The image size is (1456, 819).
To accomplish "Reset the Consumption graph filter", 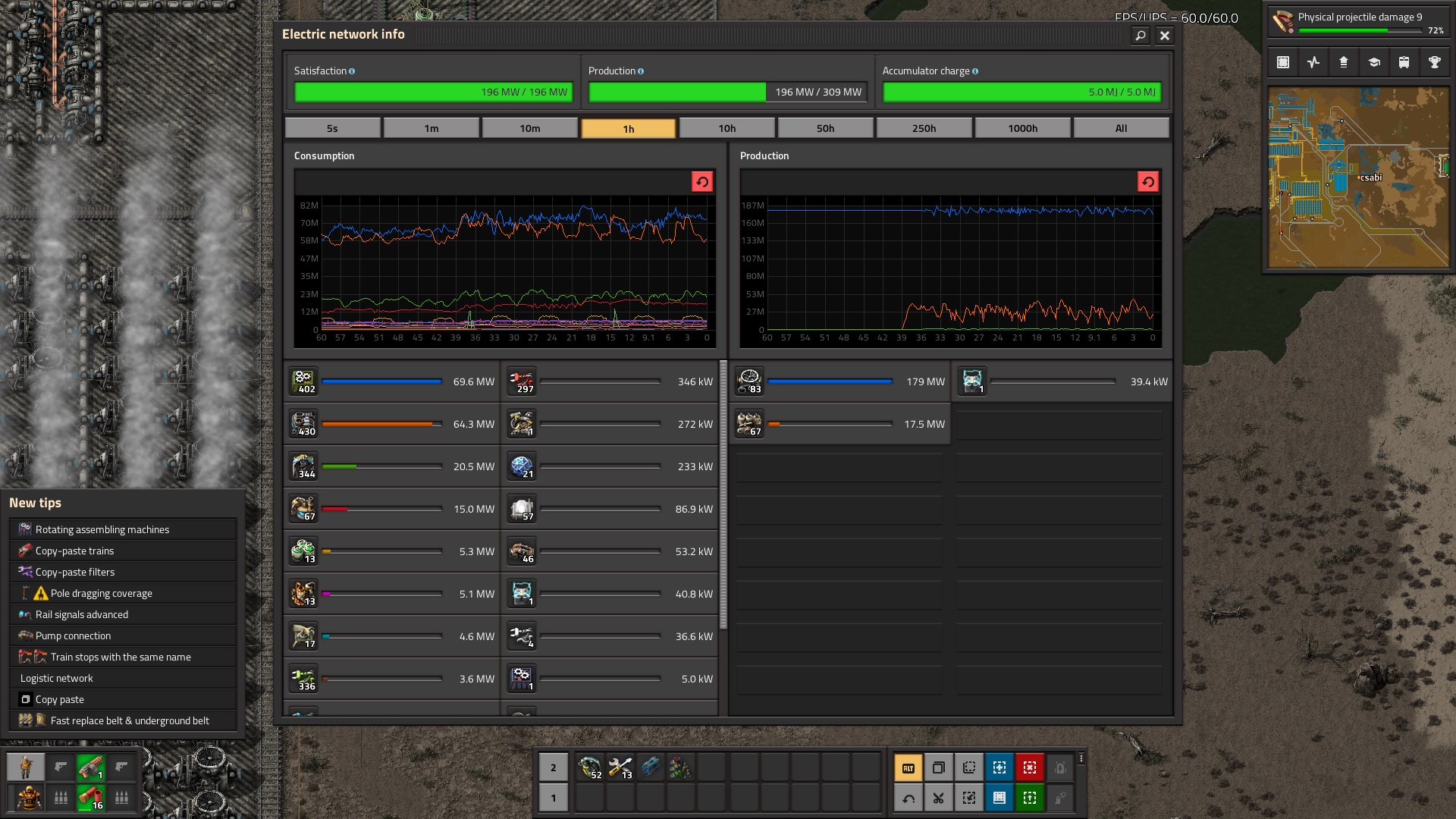I will [x=701, y=182].
